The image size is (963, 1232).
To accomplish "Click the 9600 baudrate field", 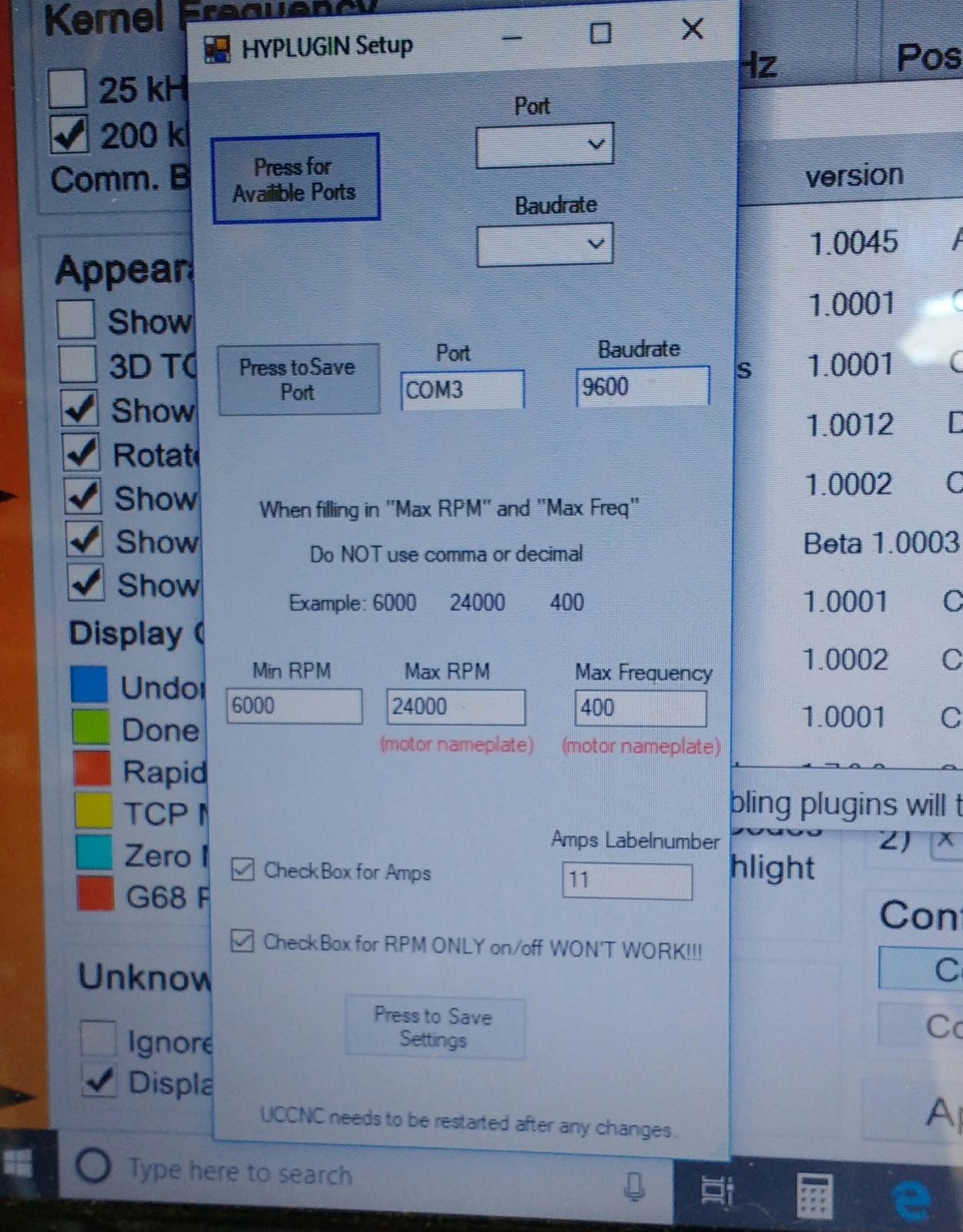I will point(643,386).
